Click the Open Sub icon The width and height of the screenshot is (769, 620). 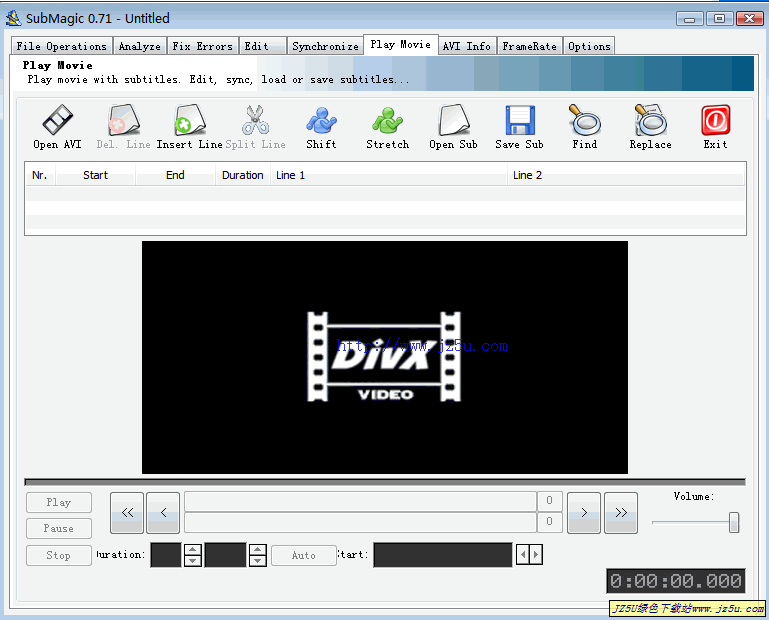click(x=454, y=120)
